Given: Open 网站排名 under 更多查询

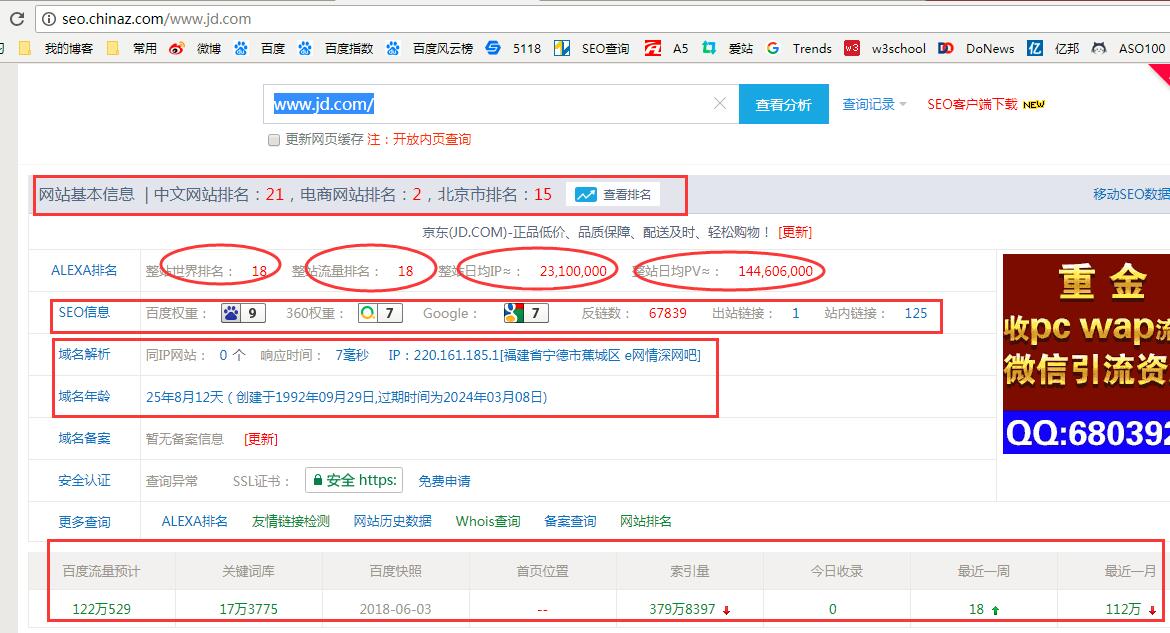Looking at the screenshot, I should tap(645, 521).
